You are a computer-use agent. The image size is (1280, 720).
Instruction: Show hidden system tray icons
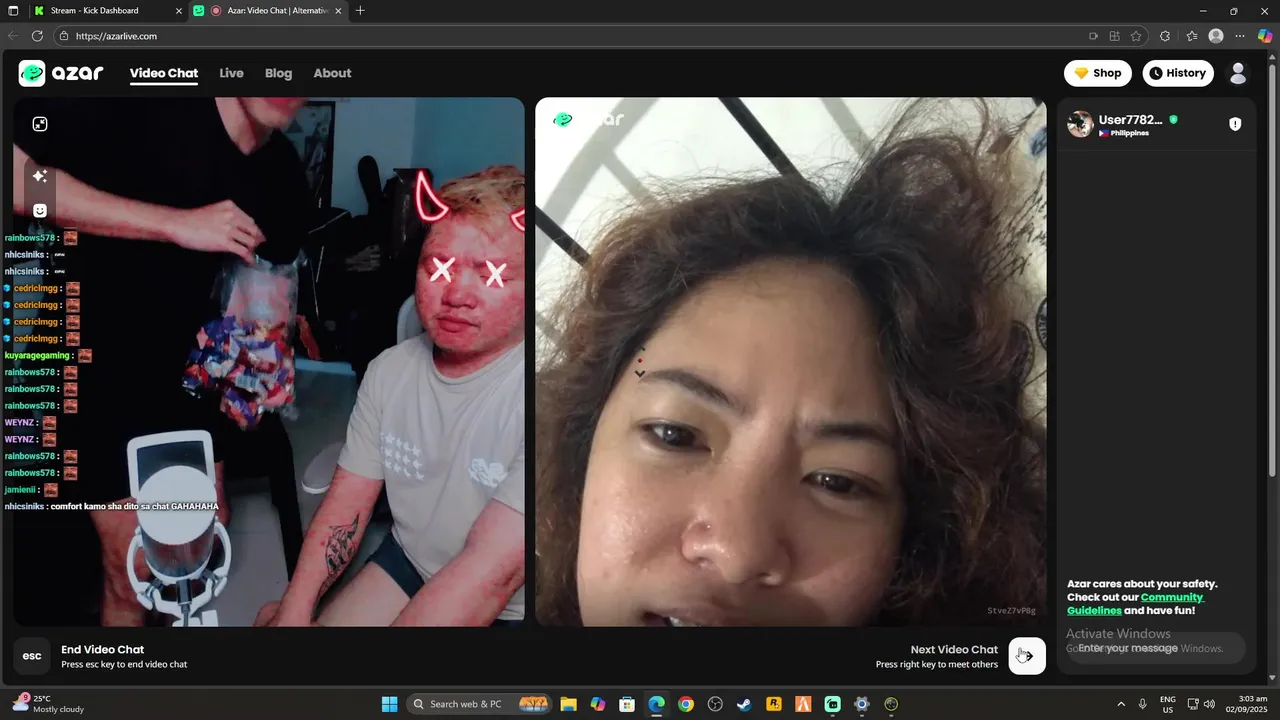[x=1120, y=704]
